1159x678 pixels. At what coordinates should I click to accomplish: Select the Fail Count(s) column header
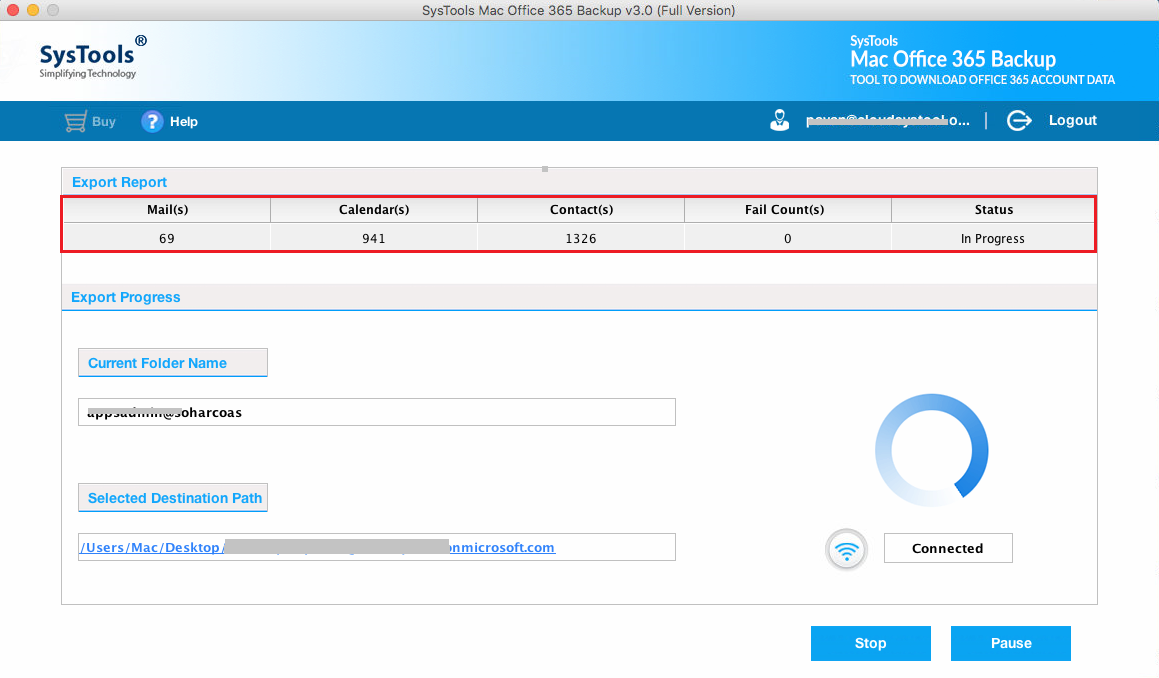tap(788, 210)
